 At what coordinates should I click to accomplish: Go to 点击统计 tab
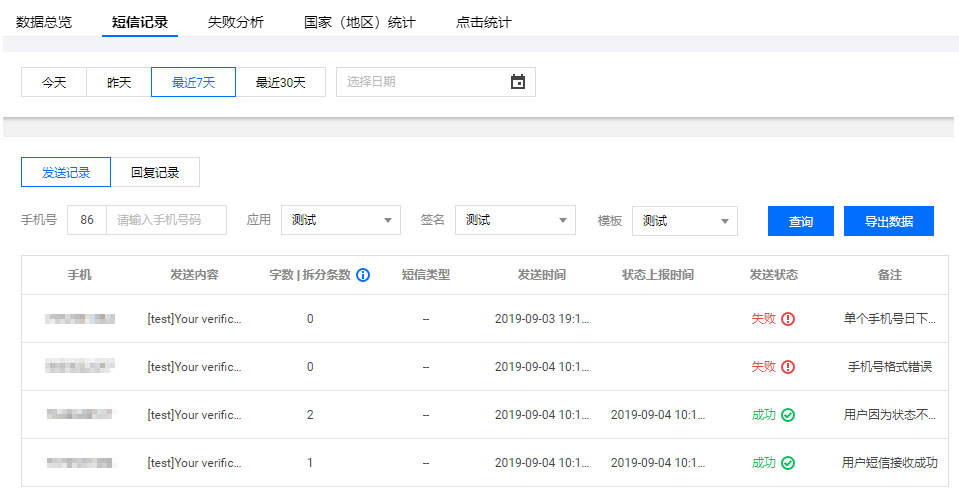[x=483, y=22]
